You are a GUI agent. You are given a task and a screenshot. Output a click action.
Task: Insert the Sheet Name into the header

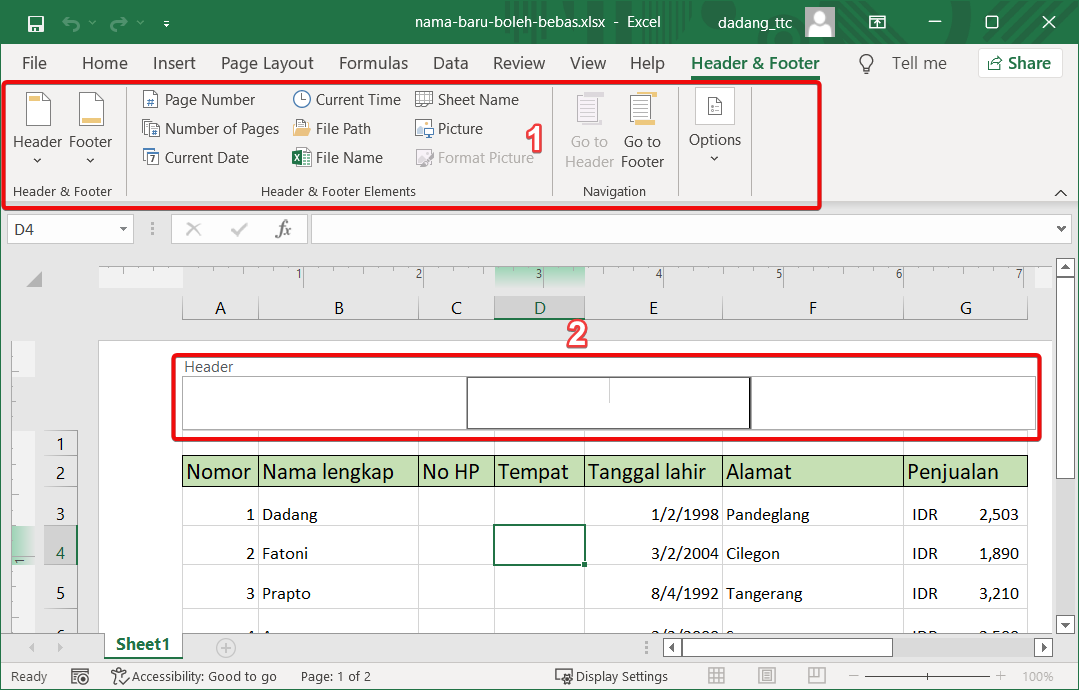click(x=466, y=99)
